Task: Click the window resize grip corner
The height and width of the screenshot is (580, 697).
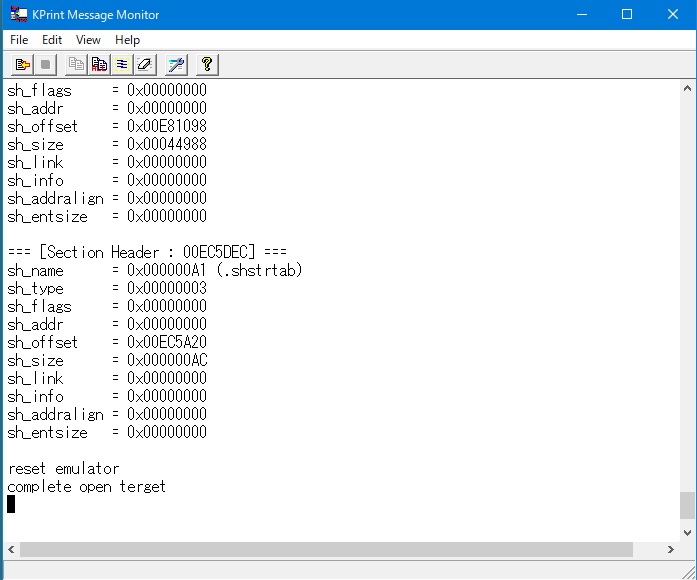Action: tap(688, 571)
